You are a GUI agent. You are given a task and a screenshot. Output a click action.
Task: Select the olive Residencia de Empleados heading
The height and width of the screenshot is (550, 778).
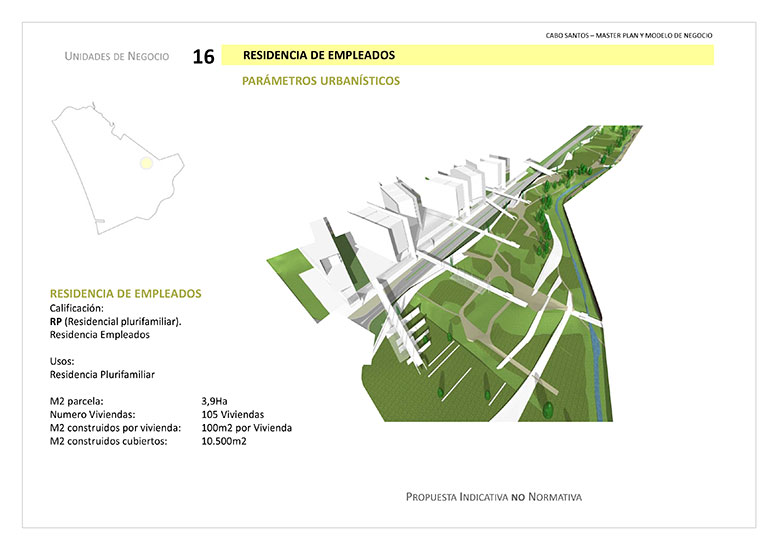coord(126,294)
